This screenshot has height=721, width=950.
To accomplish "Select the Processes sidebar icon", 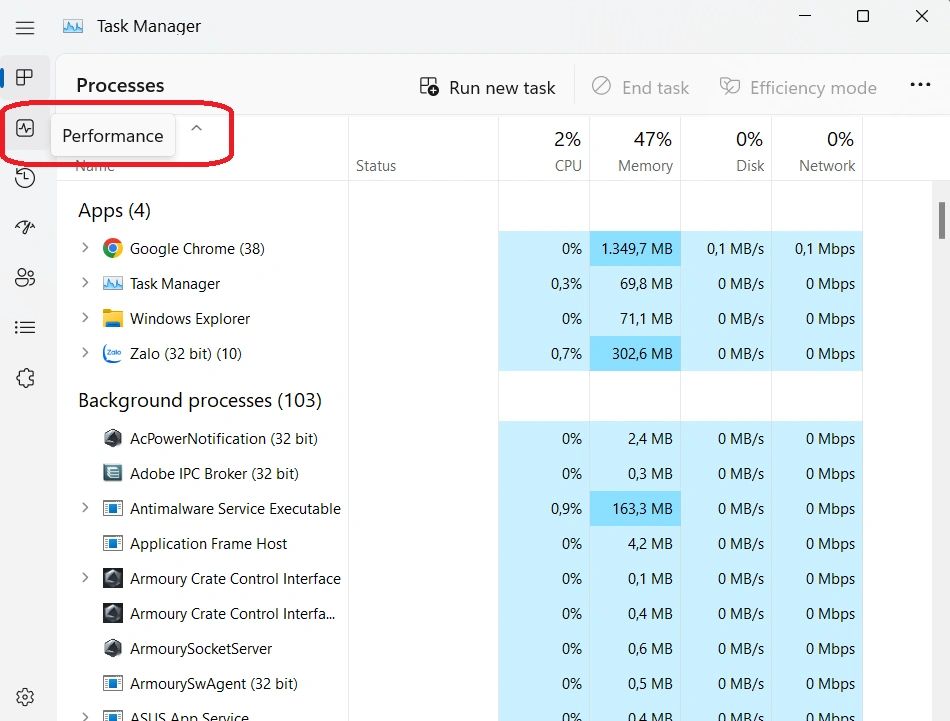I will (25, 78).
